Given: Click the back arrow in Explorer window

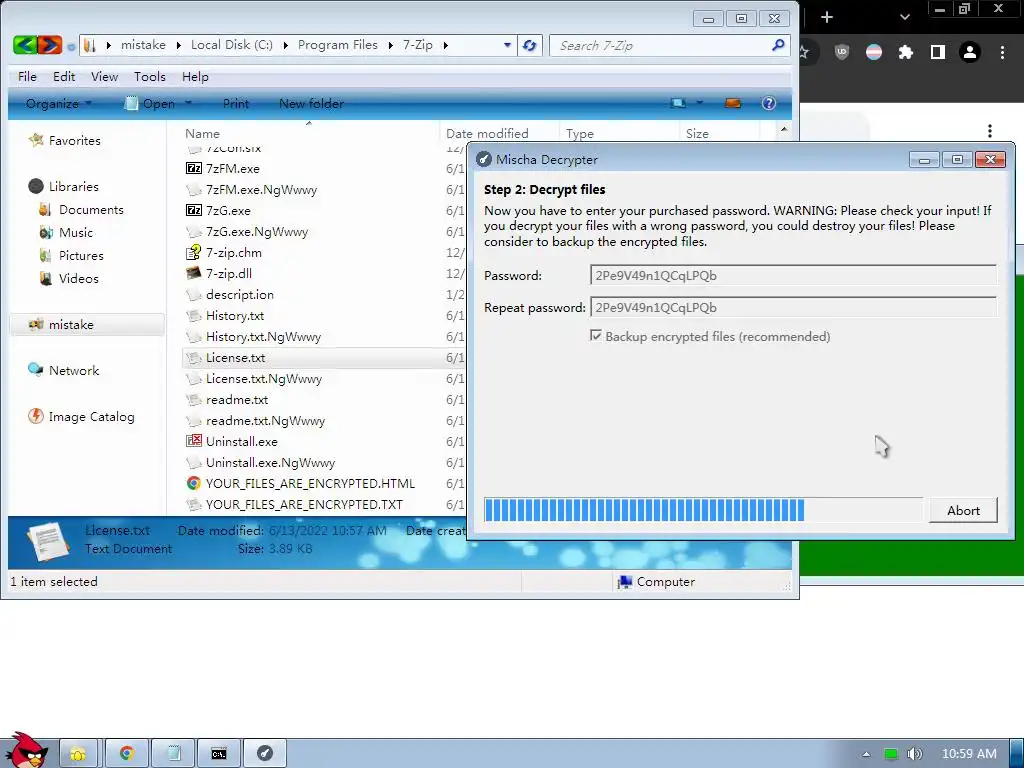Looking at the screenshot, I should (25, 45).
